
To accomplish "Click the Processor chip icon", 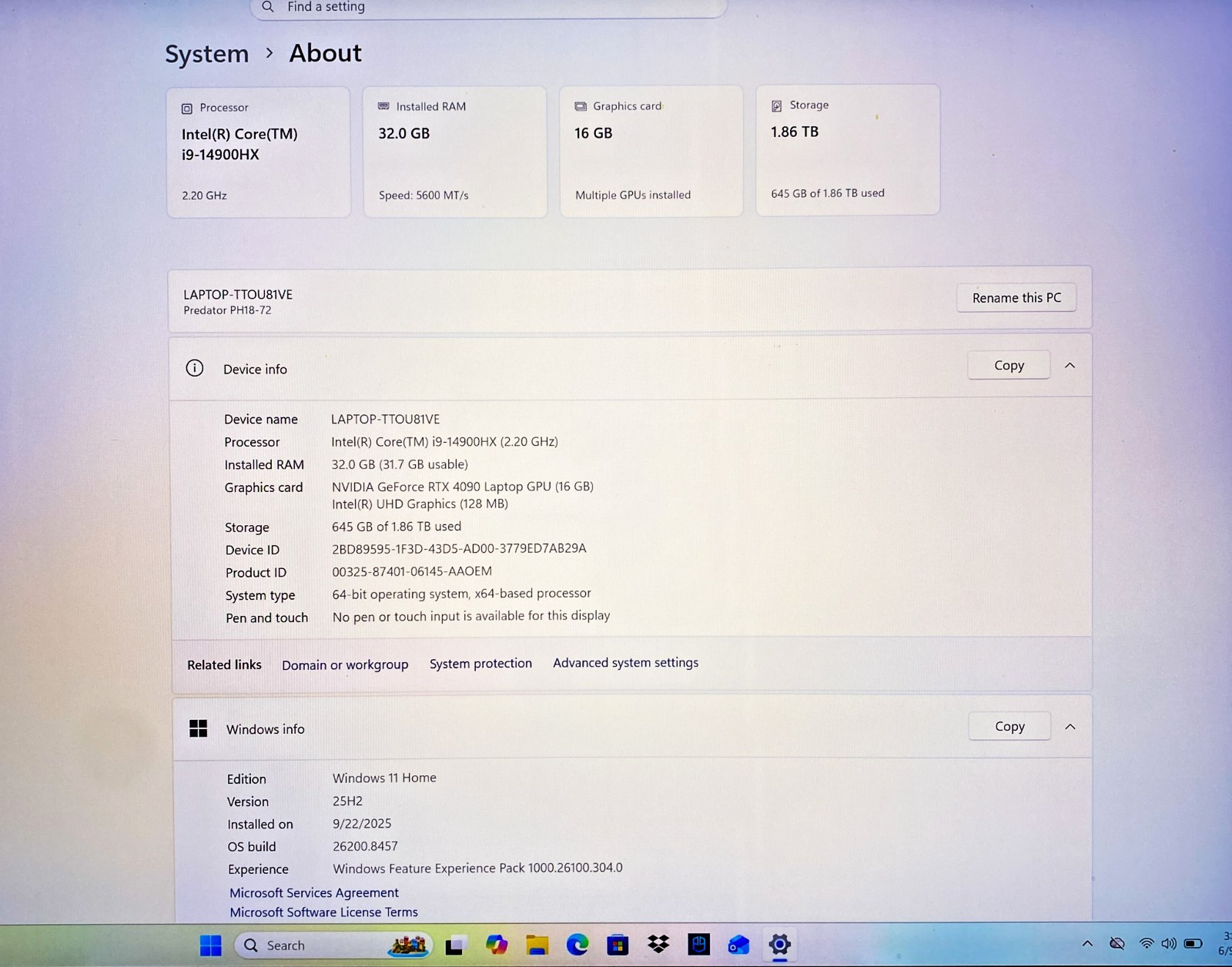I will 187,109.
